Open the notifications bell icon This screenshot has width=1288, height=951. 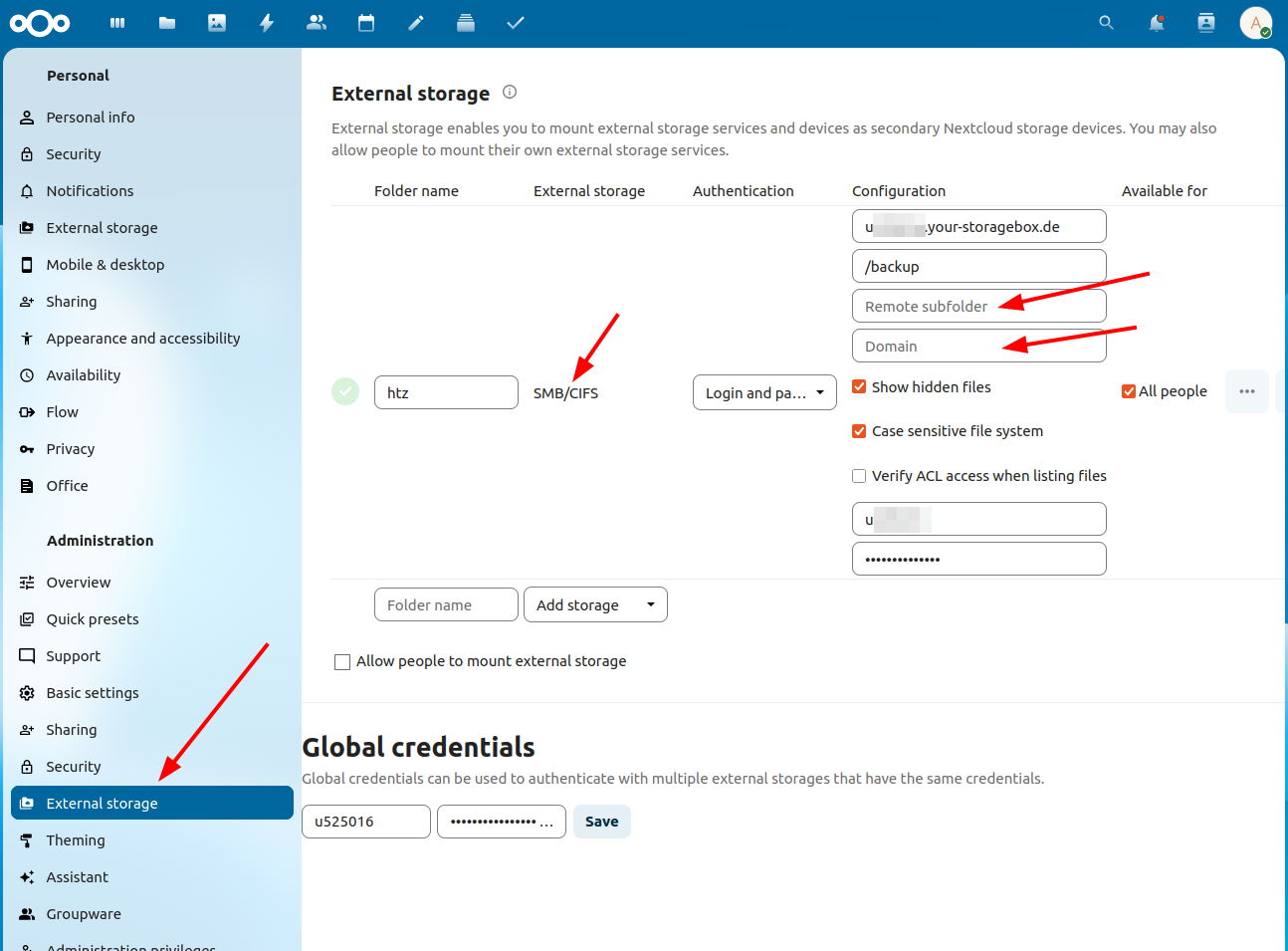pos(1156,23)
